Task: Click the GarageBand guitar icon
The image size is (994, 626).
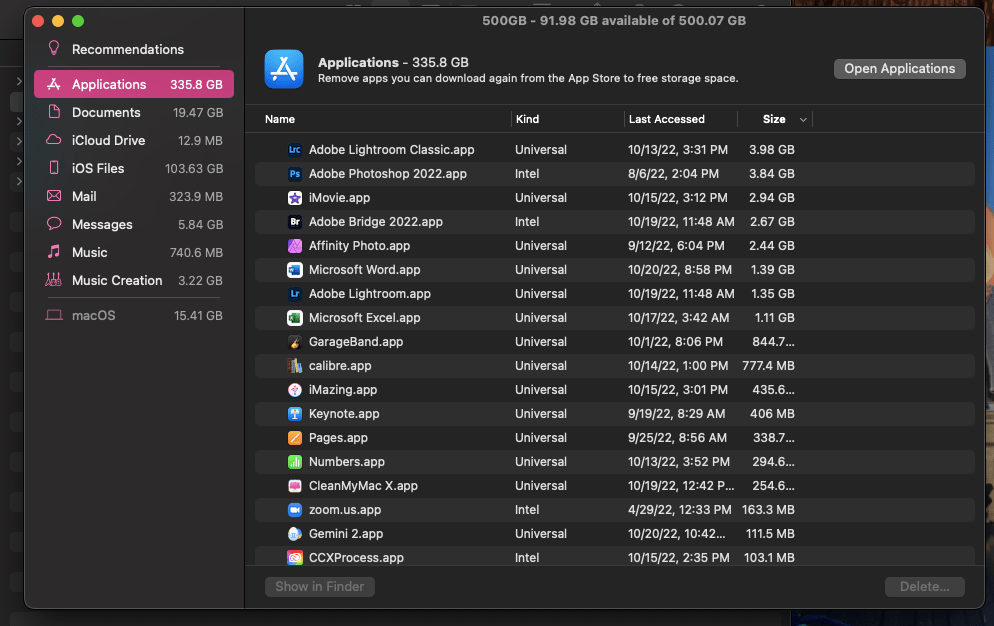Action: (295, 342)
